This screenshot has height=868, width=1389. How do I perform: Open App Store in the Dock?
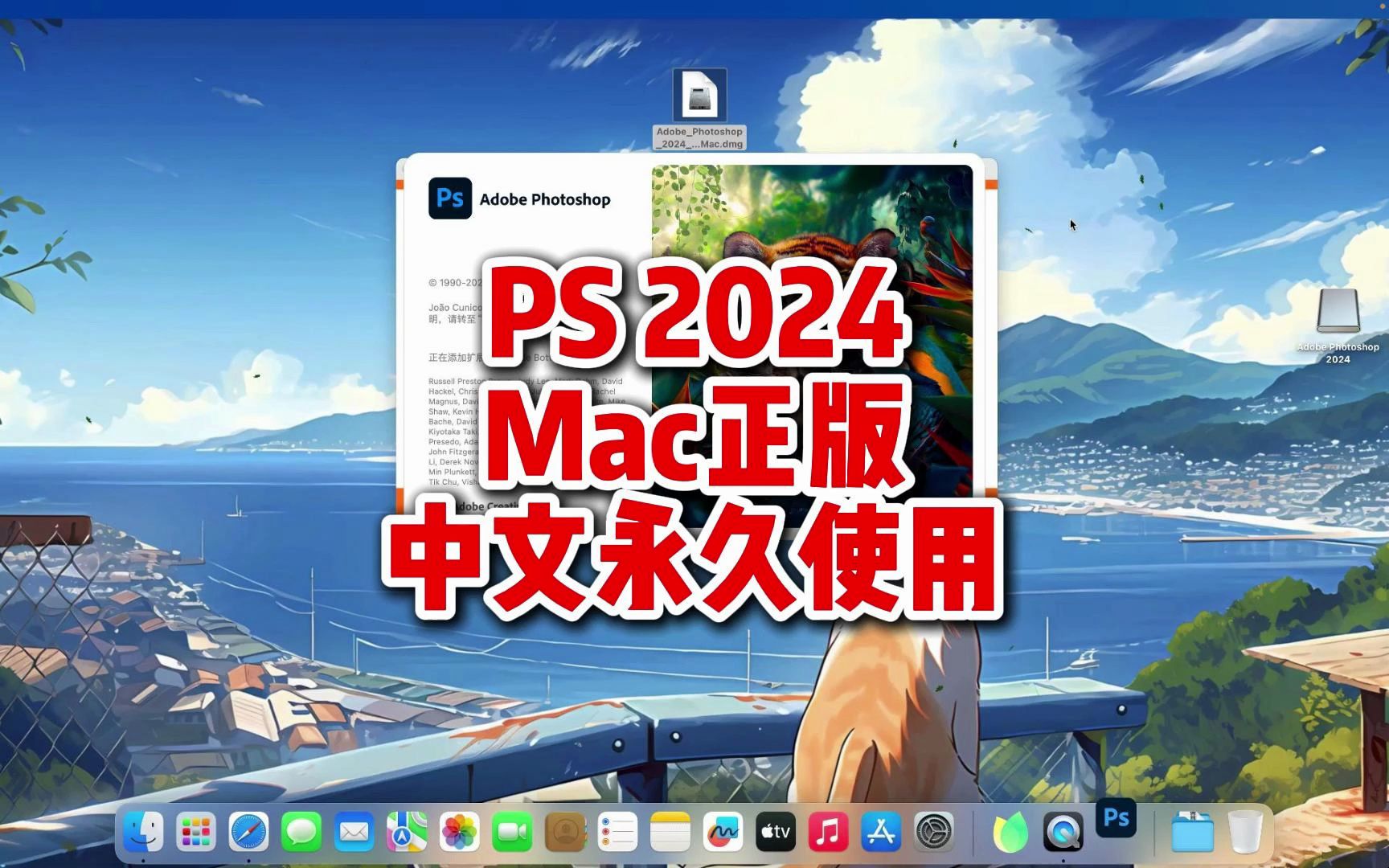(881, 831)
